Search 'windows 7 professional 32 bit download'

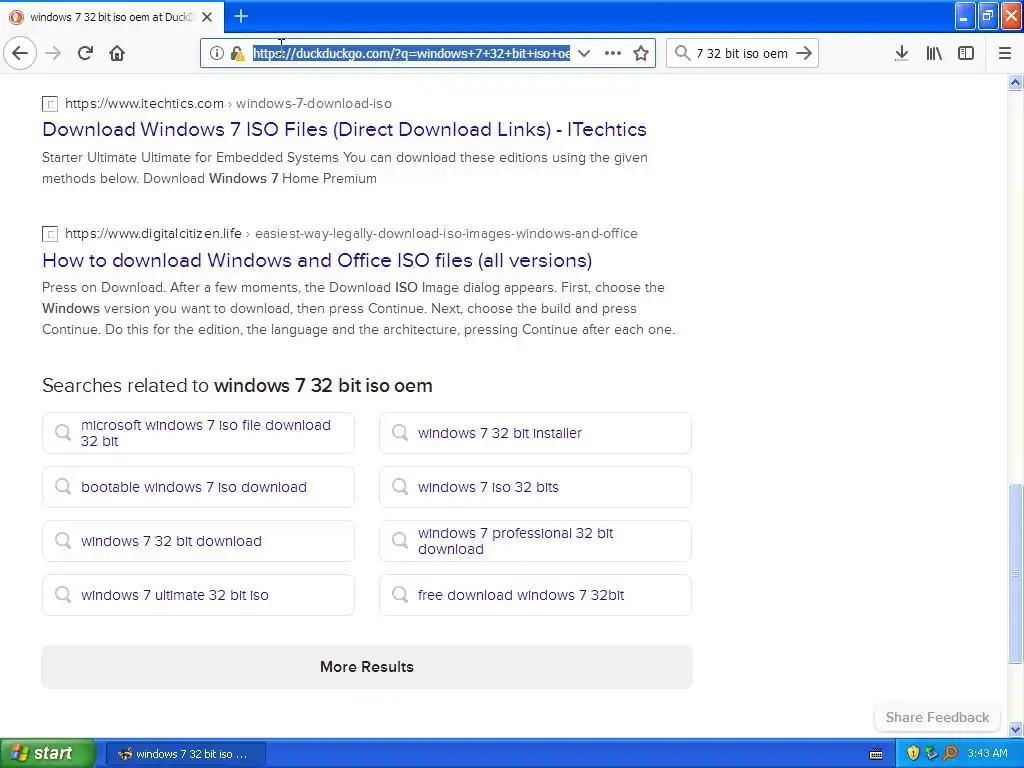(x=535, y=541)
